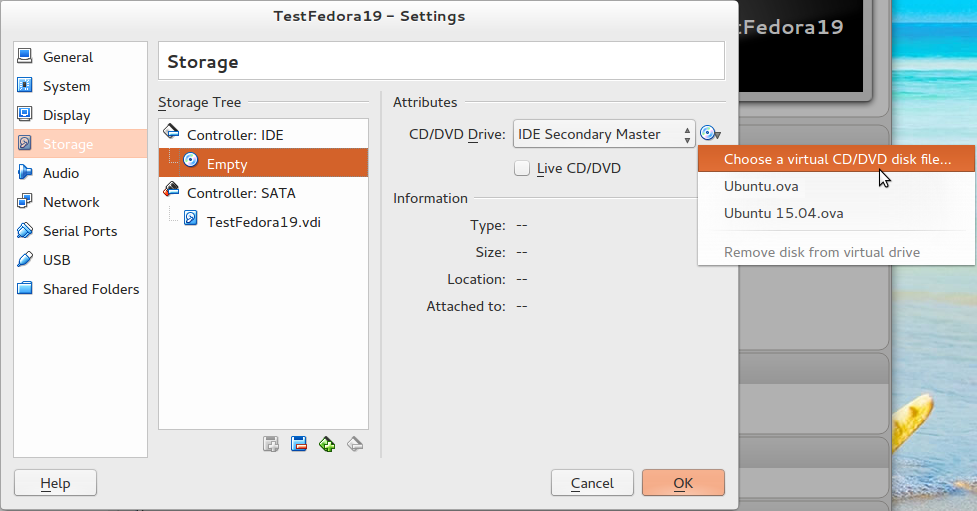
Task: Select the TestFedora19.vdi disk entry
Action: coord(263,222)
